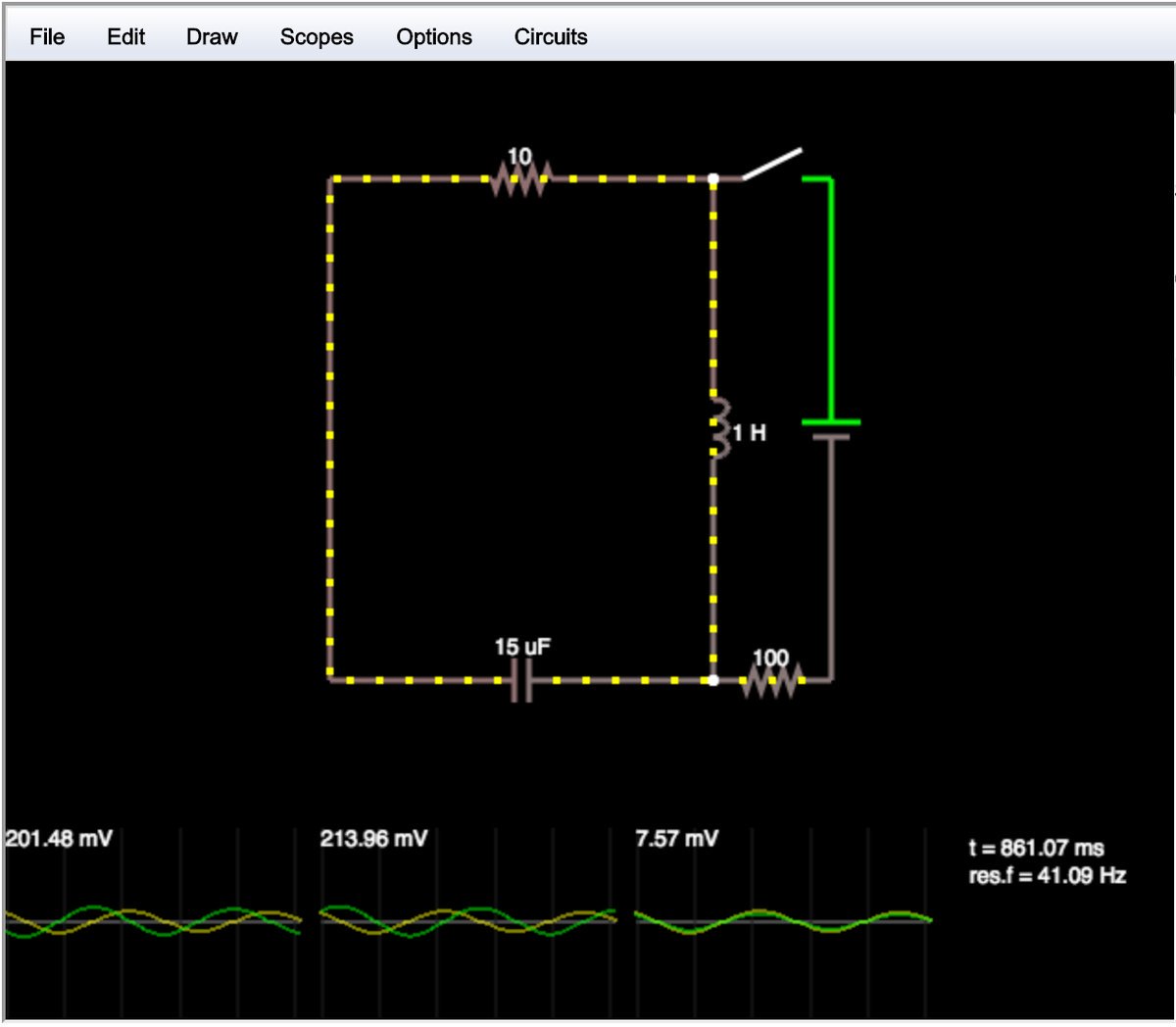Open the Circuits menu
Screen dimensions: 1176x1027
(551, 37)
